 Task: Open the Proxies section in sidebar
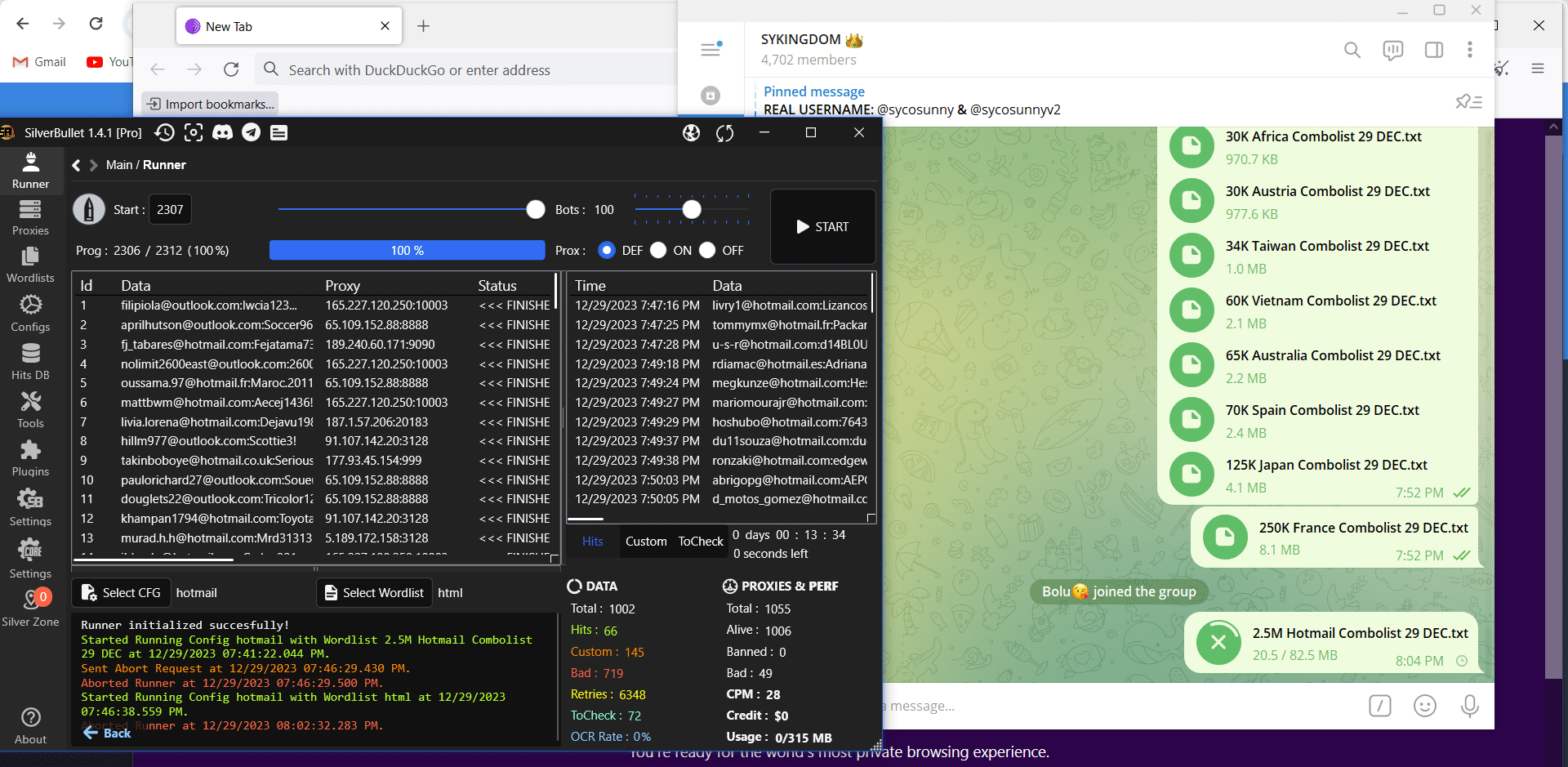(x=30, y=217)
